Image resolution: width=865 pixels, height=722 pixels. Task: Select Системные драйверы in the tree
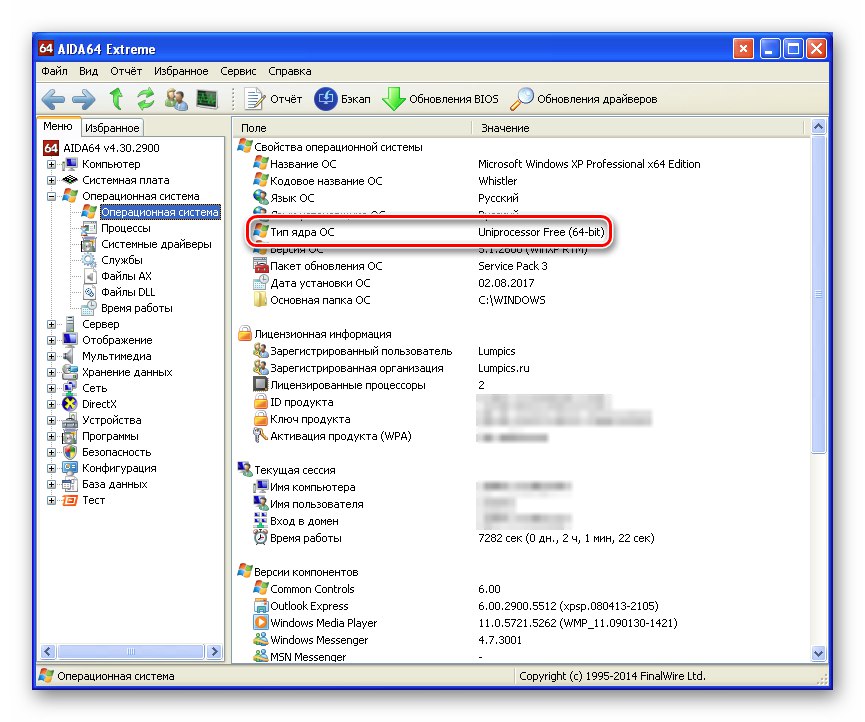click(156, 244)
